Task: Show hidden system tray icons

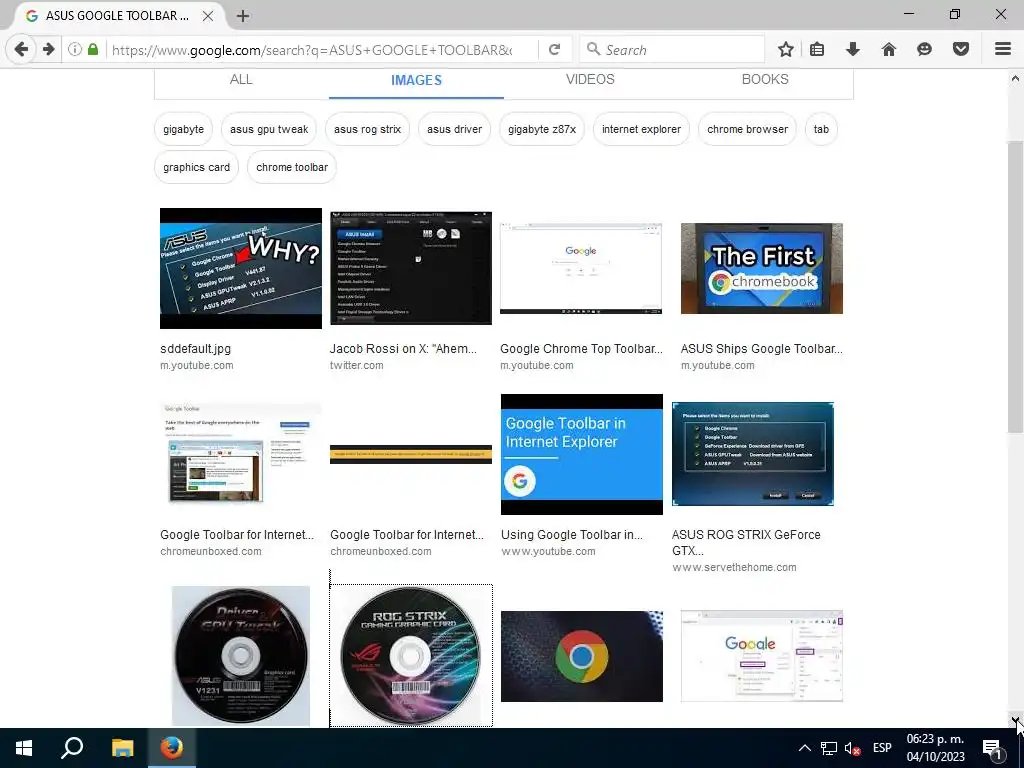Action: [805, 748]
